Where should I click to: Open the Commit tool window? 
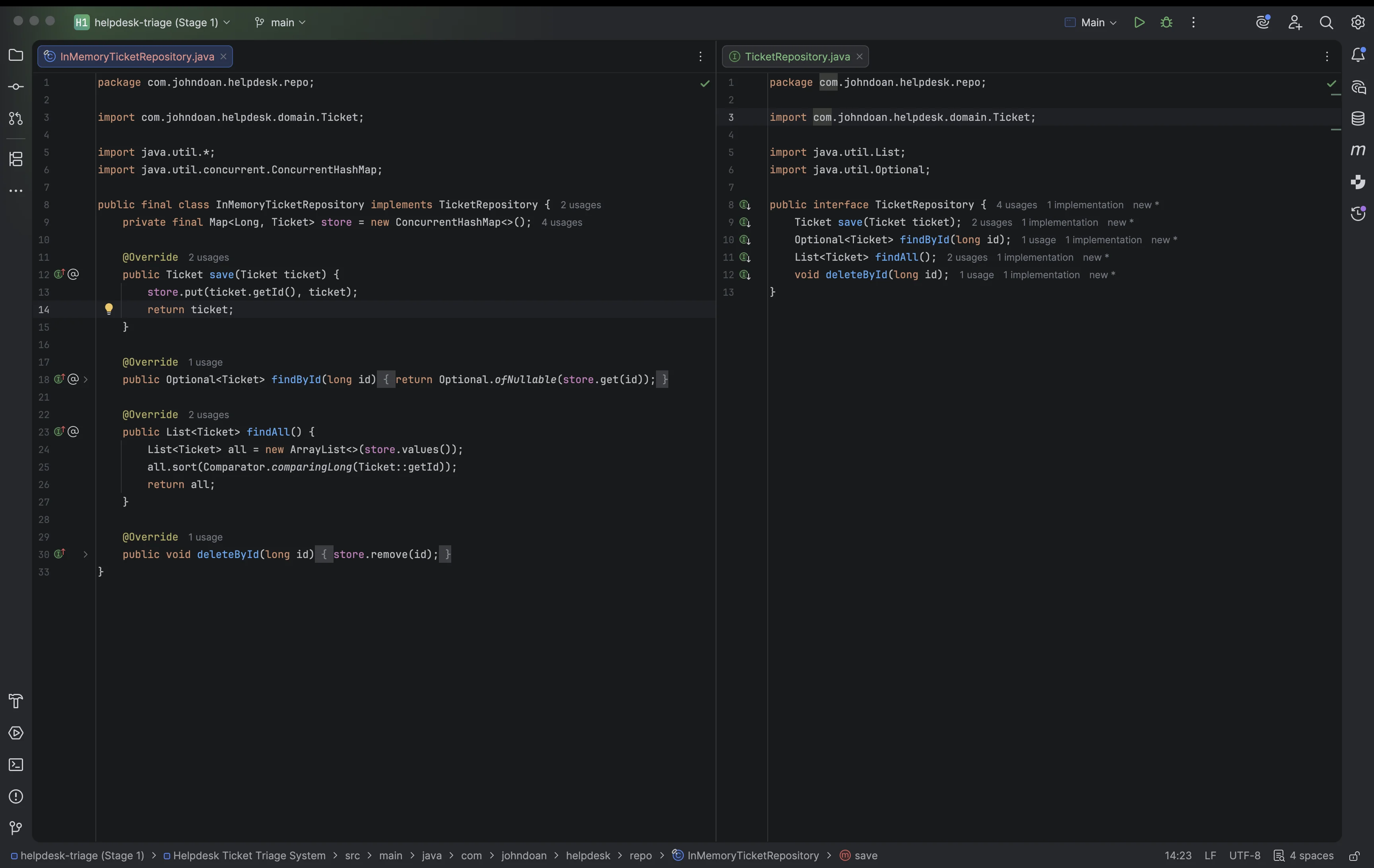click(x=16, y=87)
